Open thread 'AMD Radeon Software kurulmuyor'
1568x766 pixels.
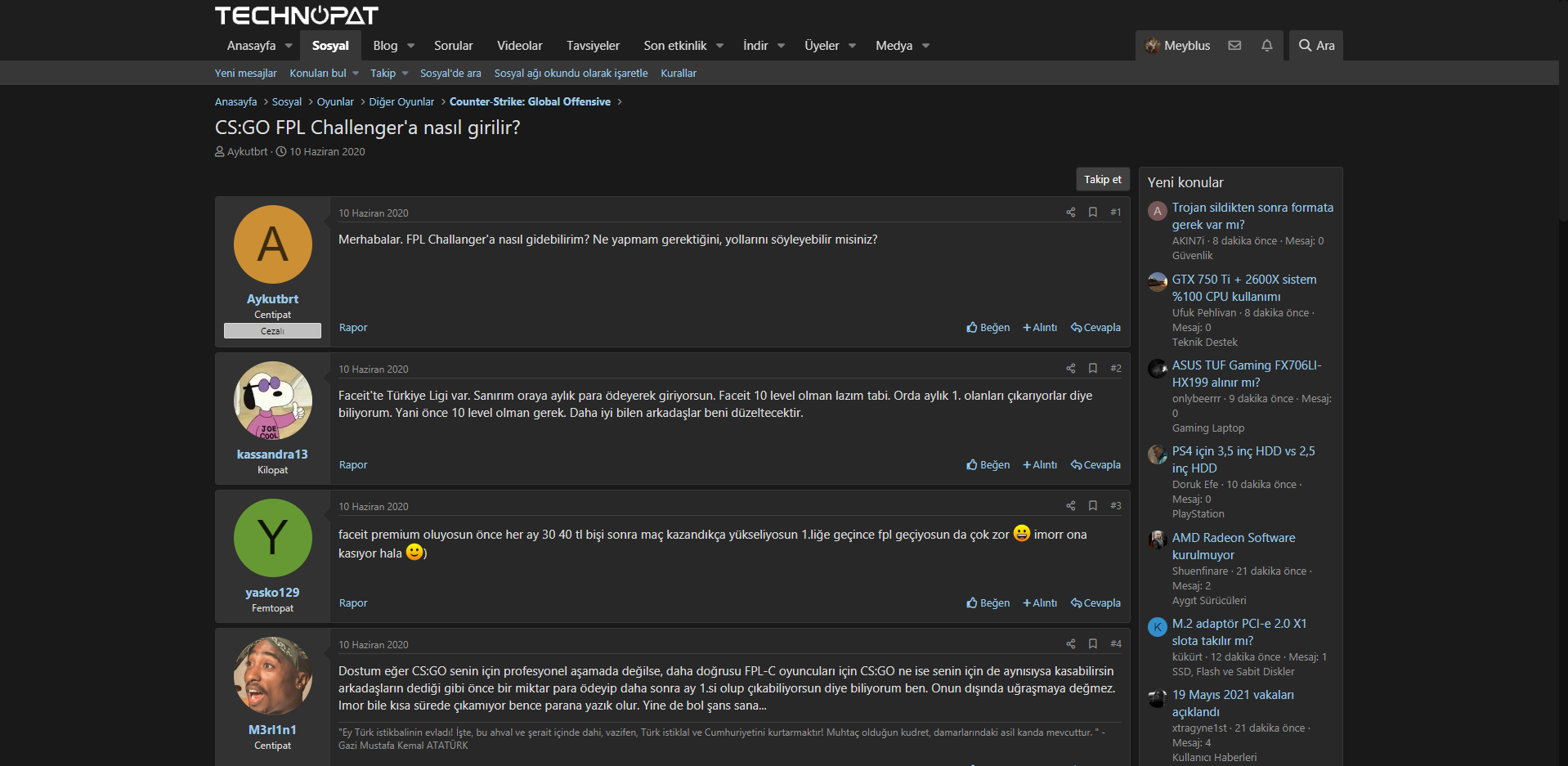pos(1234,546)
